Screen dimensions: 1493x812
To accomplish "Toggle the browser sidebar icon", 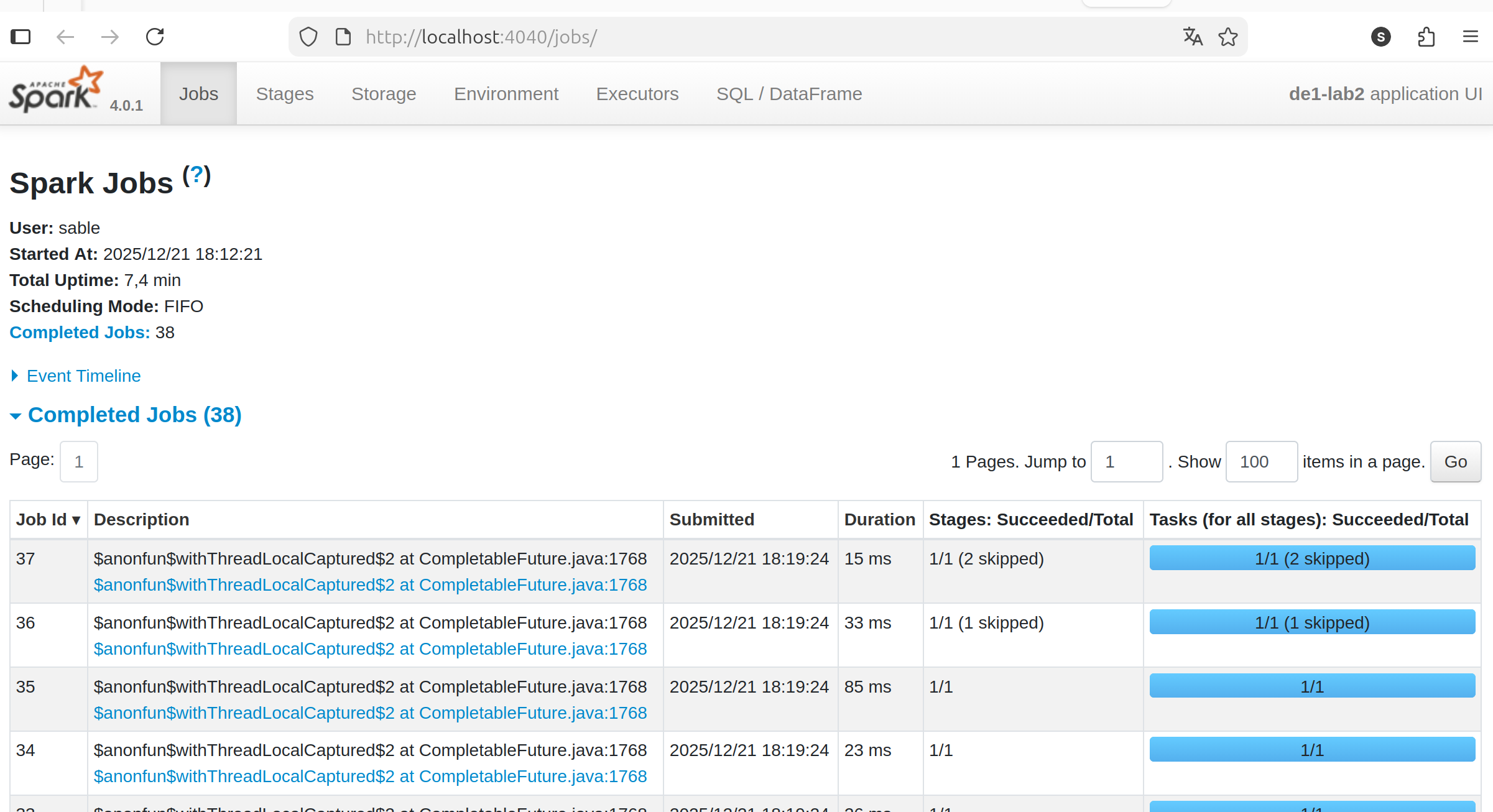I will click(21, 36).
